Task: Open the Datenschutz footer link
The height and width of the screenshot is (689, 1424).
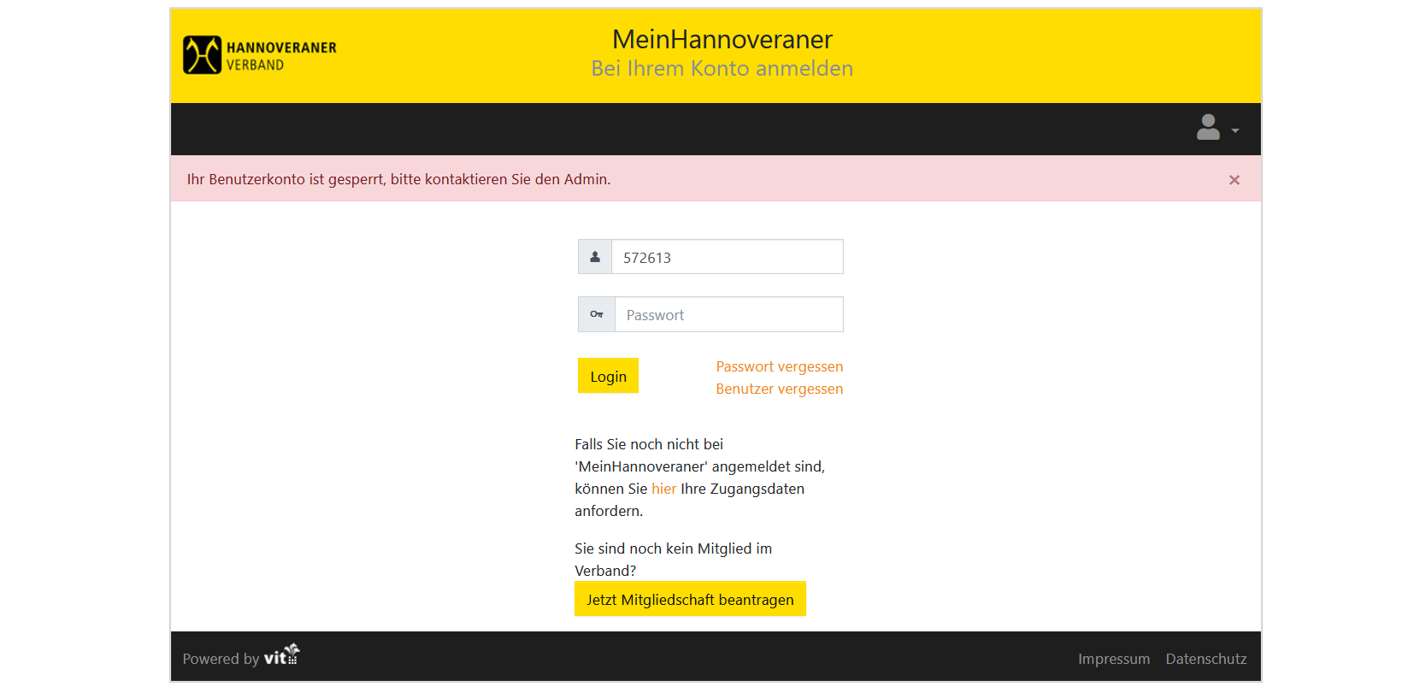Action: (x=1206, y=658)
